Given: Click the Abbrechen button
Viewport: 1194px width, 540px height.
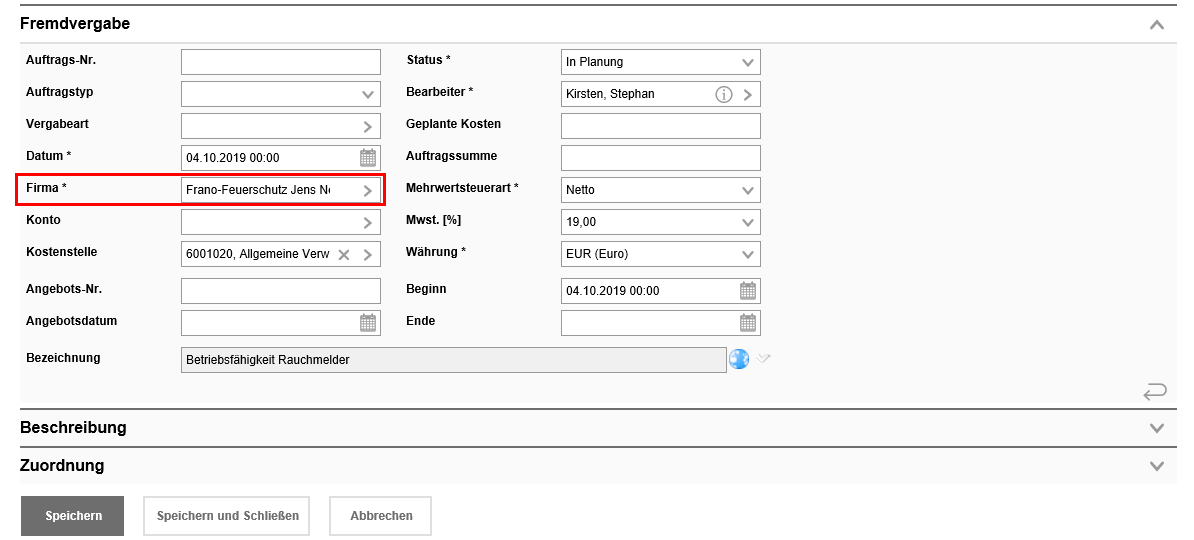Looking at the screenshot, I should (x=381, y=516).
